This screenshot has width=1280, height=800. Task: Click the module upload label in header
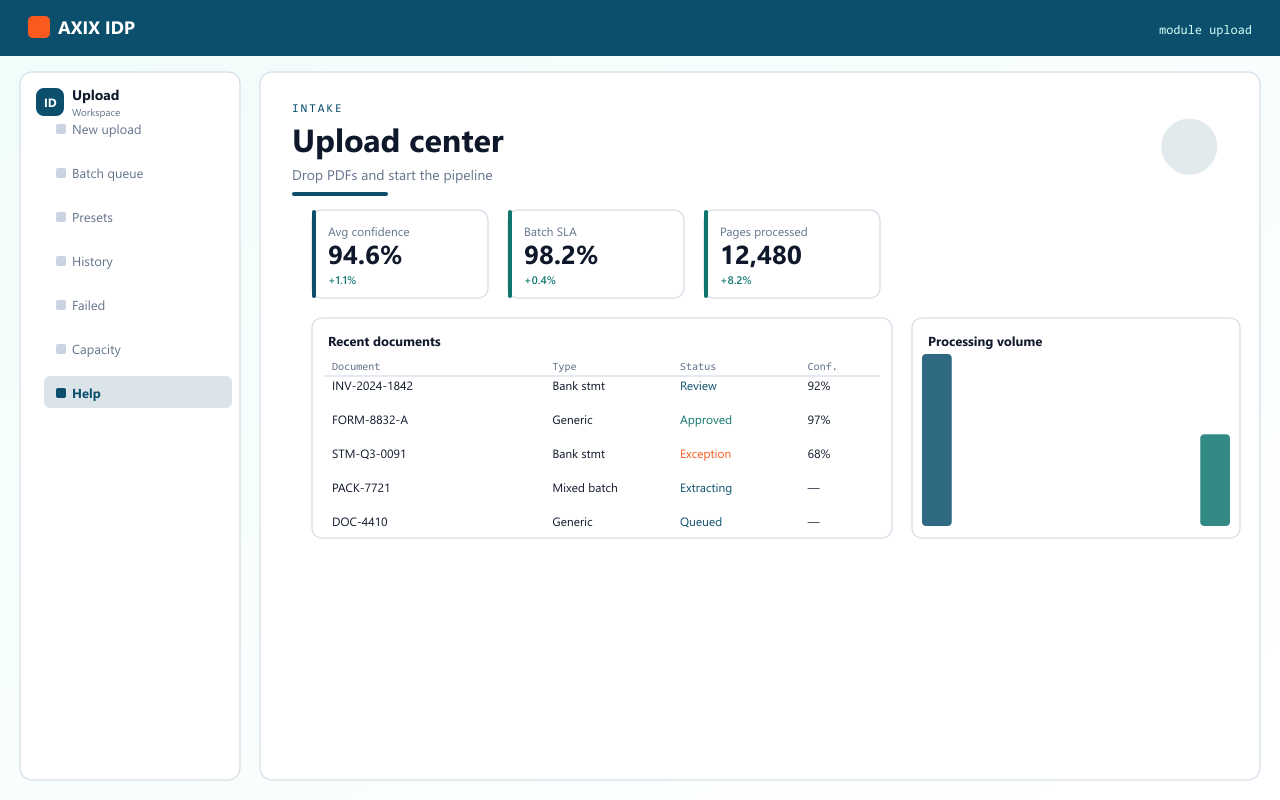[1205, 30]
